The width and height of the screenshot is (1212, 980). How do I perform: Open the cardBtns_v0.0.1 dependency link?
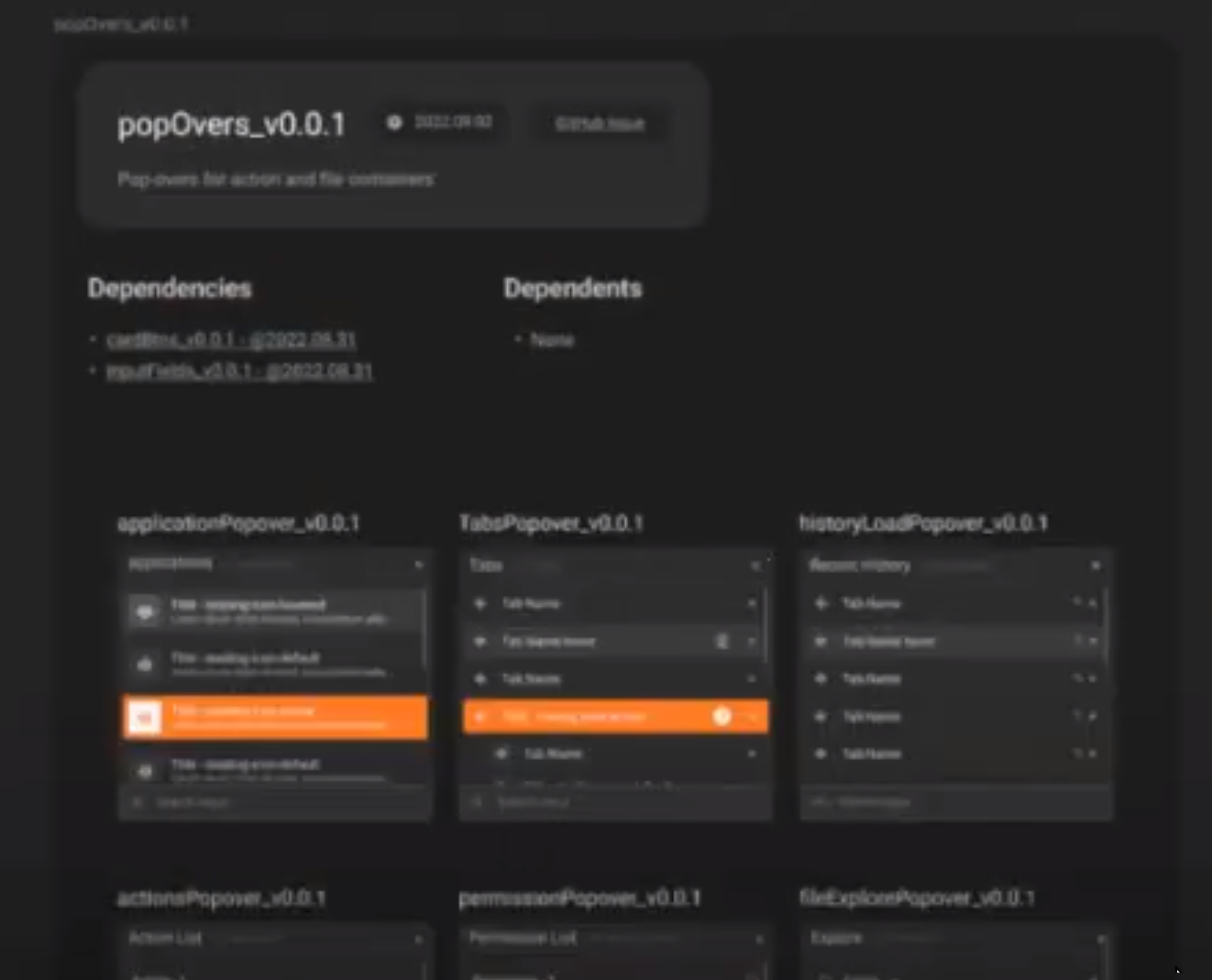tap(231, 339)
